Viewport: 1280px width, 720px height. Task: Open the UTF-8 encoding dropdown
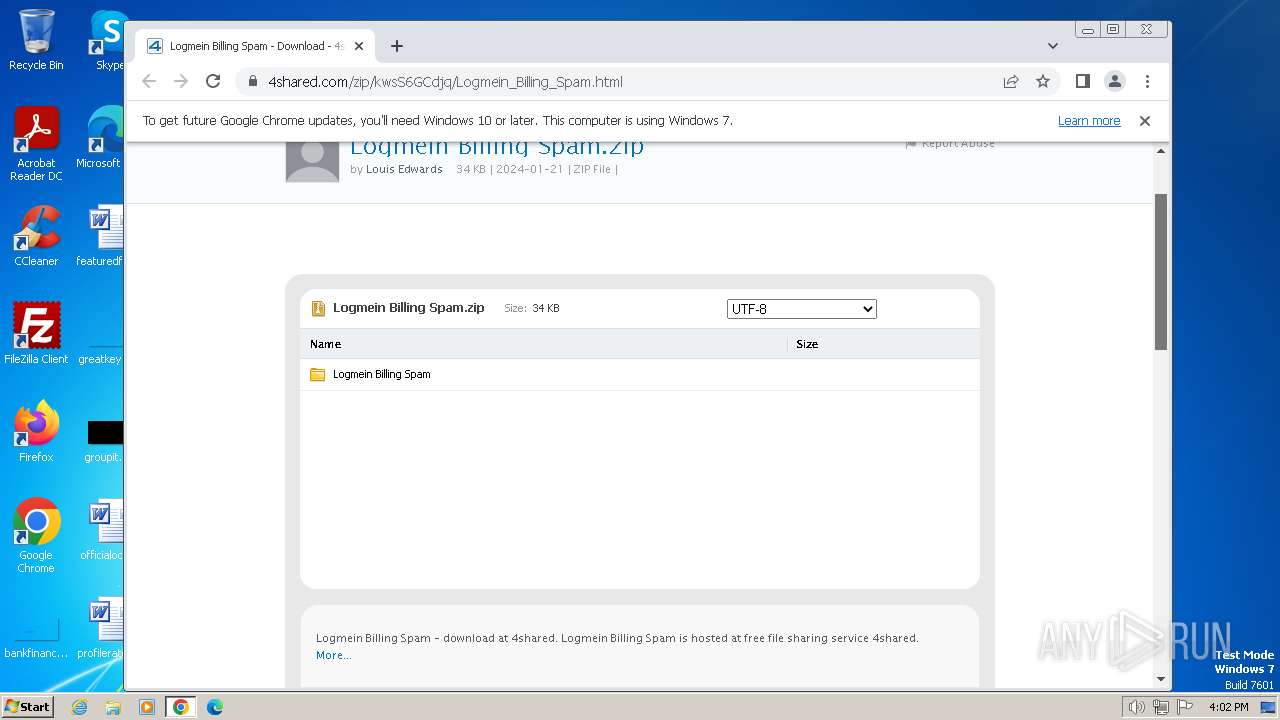coord(801,309)
